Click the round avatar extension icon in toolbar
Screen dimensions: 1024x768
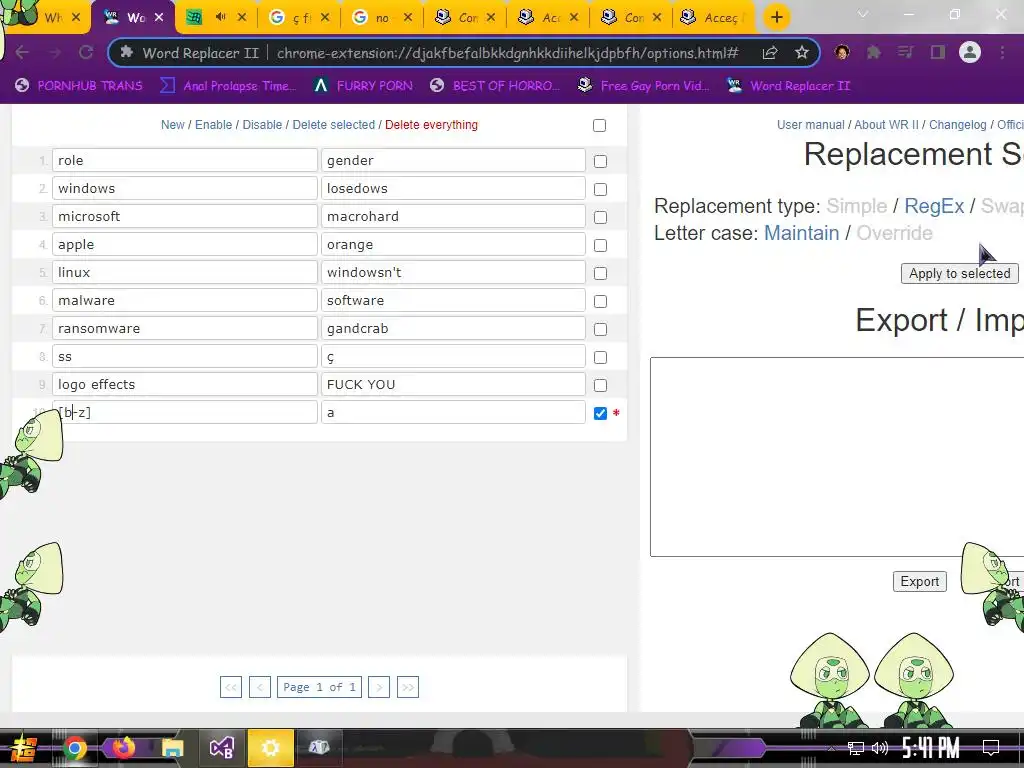pyautogui.click(x=842, y=52)
